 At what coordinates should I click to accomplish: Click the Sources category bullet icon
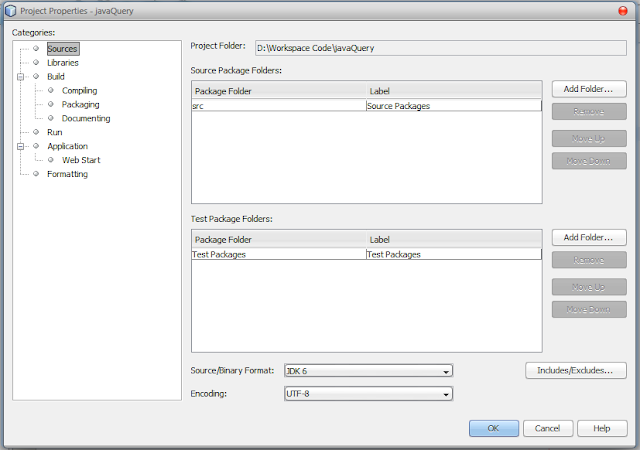pos(36,49)
